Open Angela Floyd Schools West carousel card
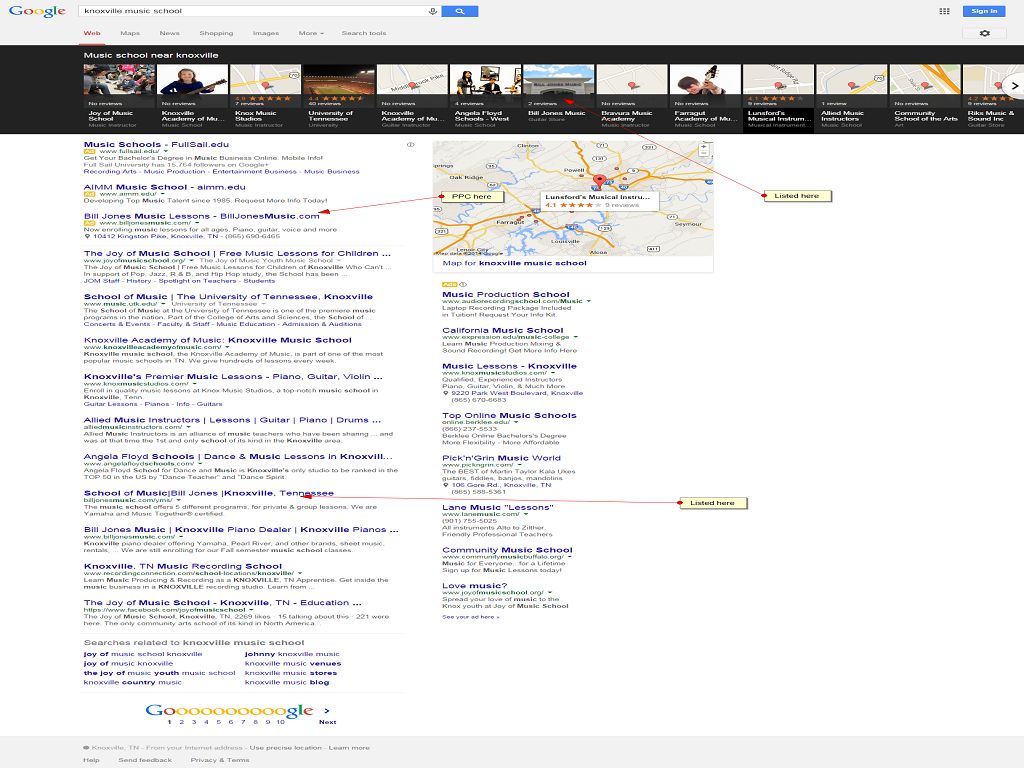1024x768 pixels. (485, 97)
